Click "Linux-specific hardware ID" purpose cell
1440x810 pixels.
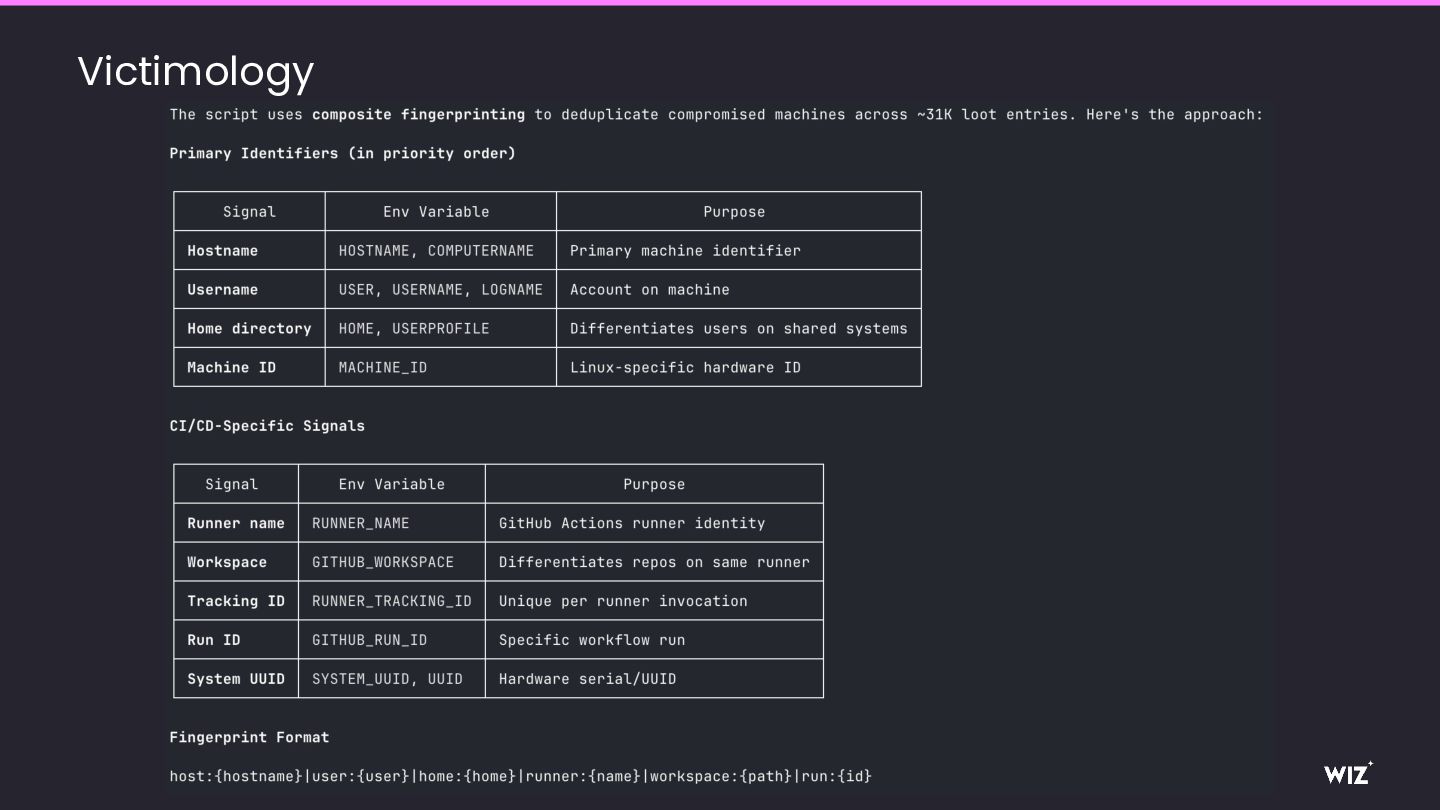(x=685, y=368)
